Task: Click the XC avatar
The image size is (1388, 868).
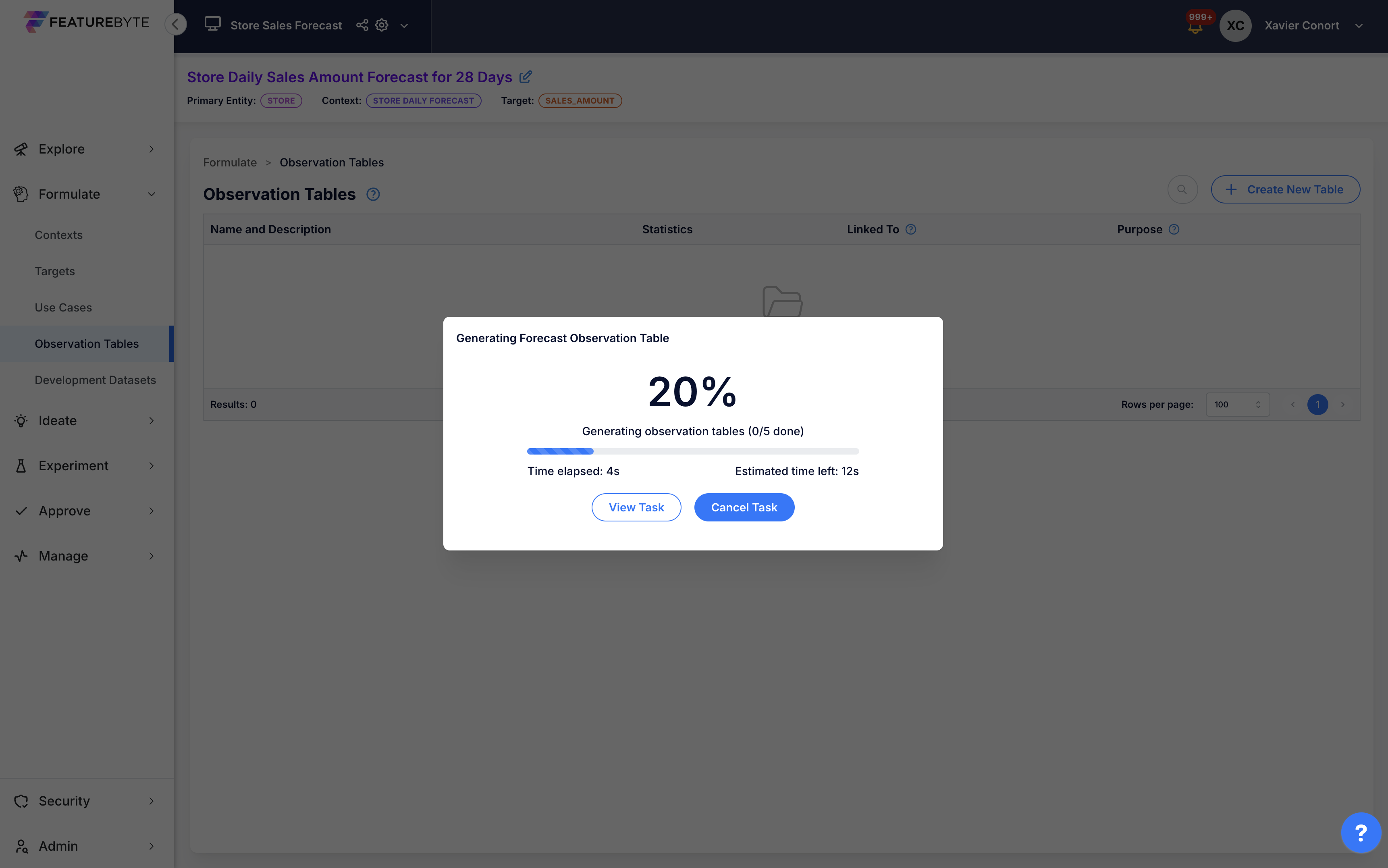Action: point(1235,25)
